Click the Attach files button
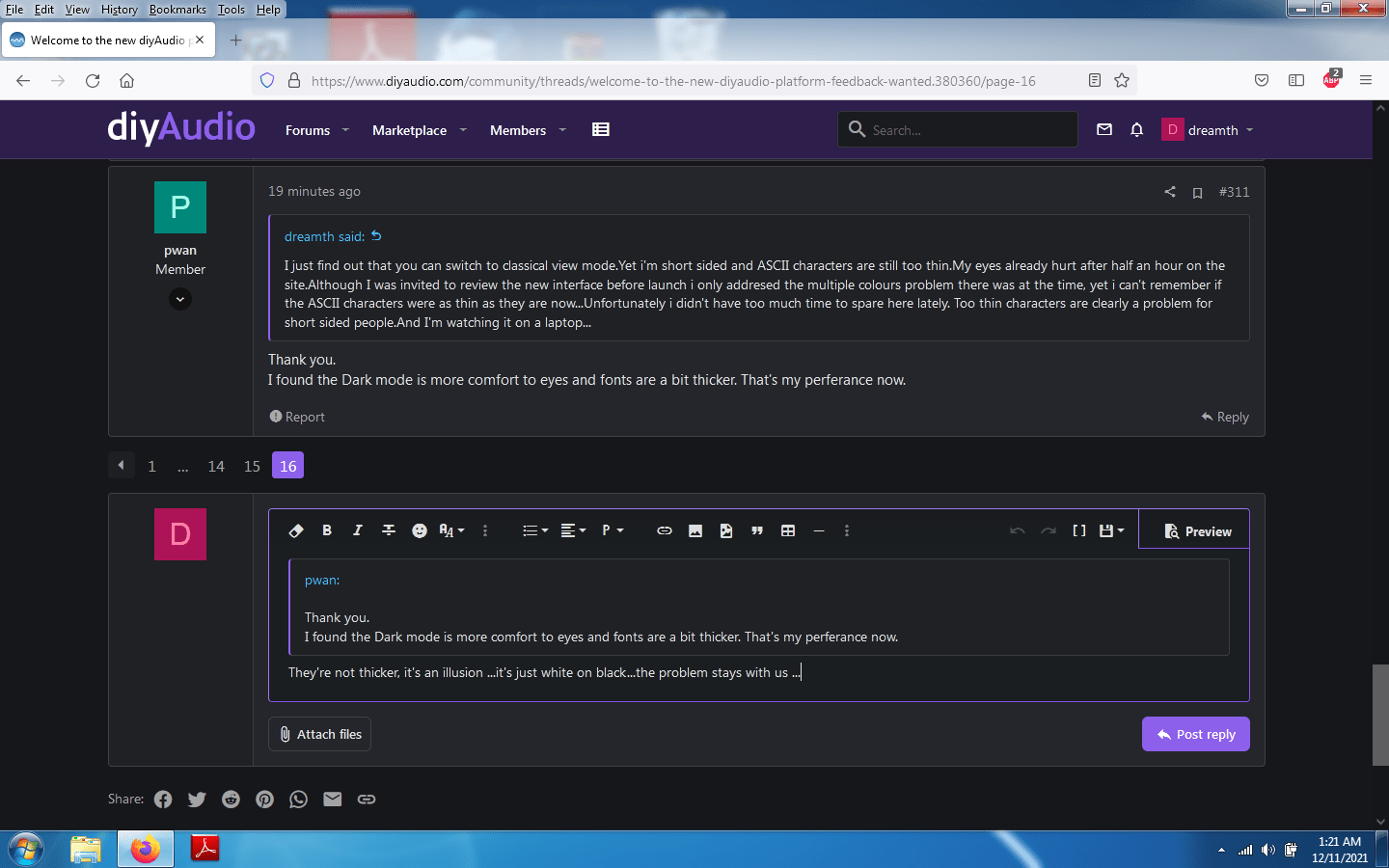The height and width of the screenshot is (868, 1389). point(319,734)
